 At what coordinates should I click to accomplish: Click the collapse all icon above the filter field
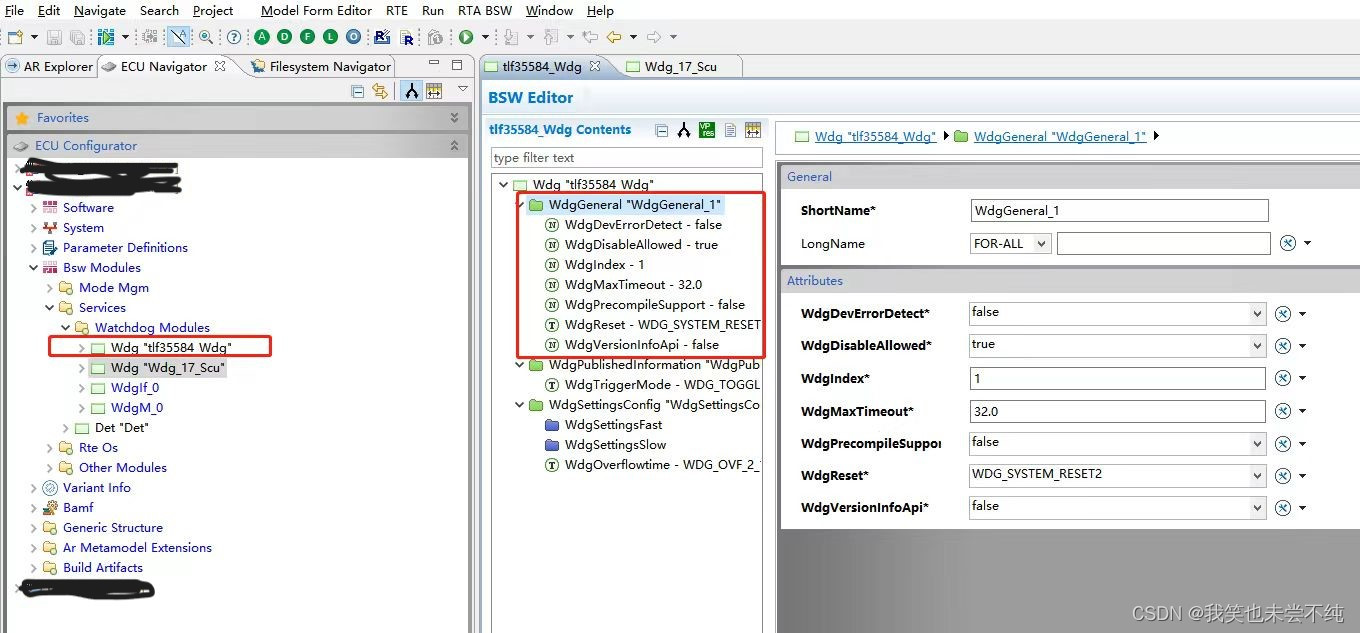[x=661, y=131]
